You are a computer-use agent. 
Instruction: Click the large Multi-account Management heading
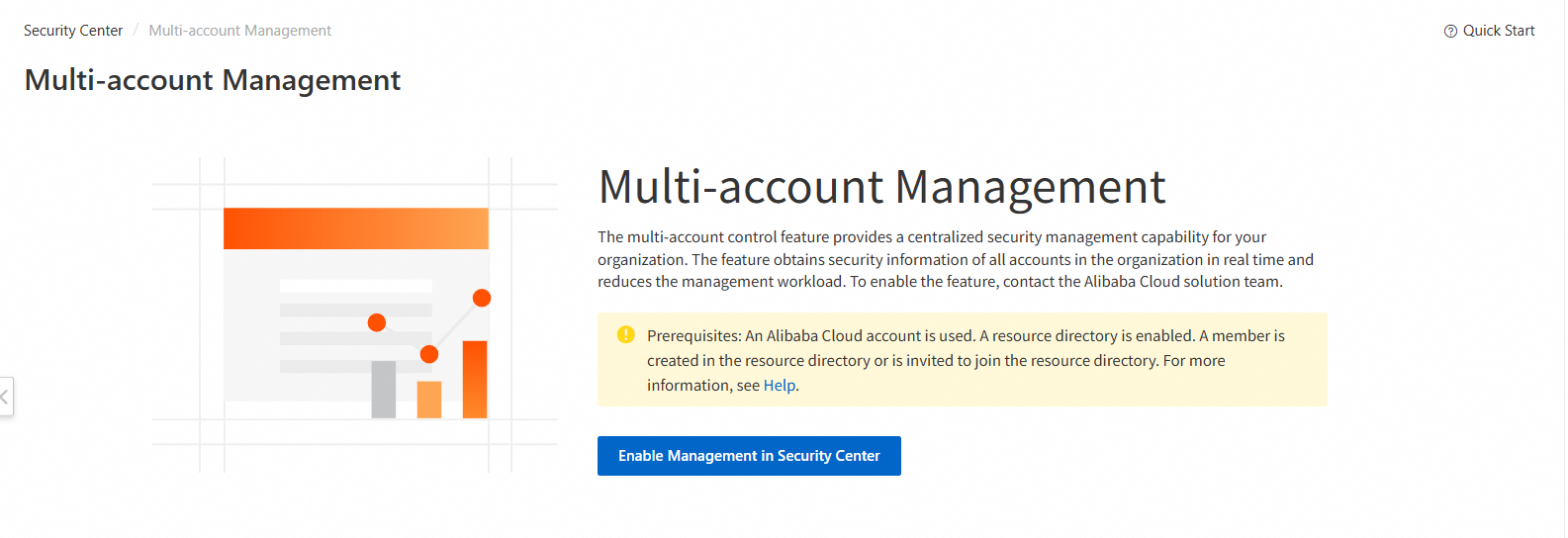tap(881, 187)
